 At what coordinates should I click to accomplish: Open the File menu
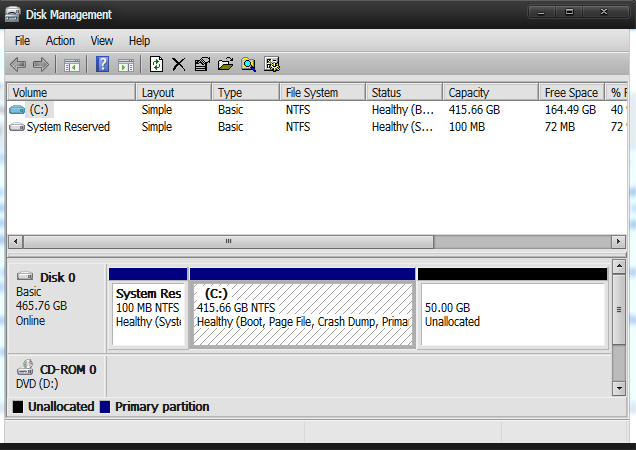click(x=22, y=41)
